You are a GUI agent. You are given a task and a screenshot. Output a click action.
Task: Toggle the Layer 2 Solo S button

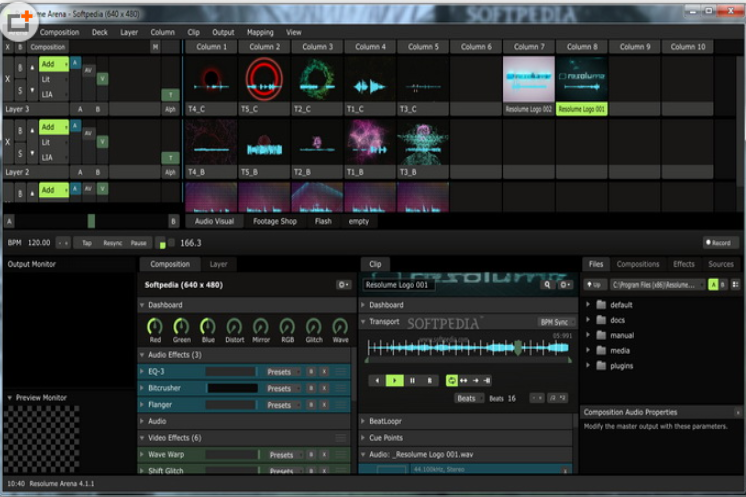20,153
